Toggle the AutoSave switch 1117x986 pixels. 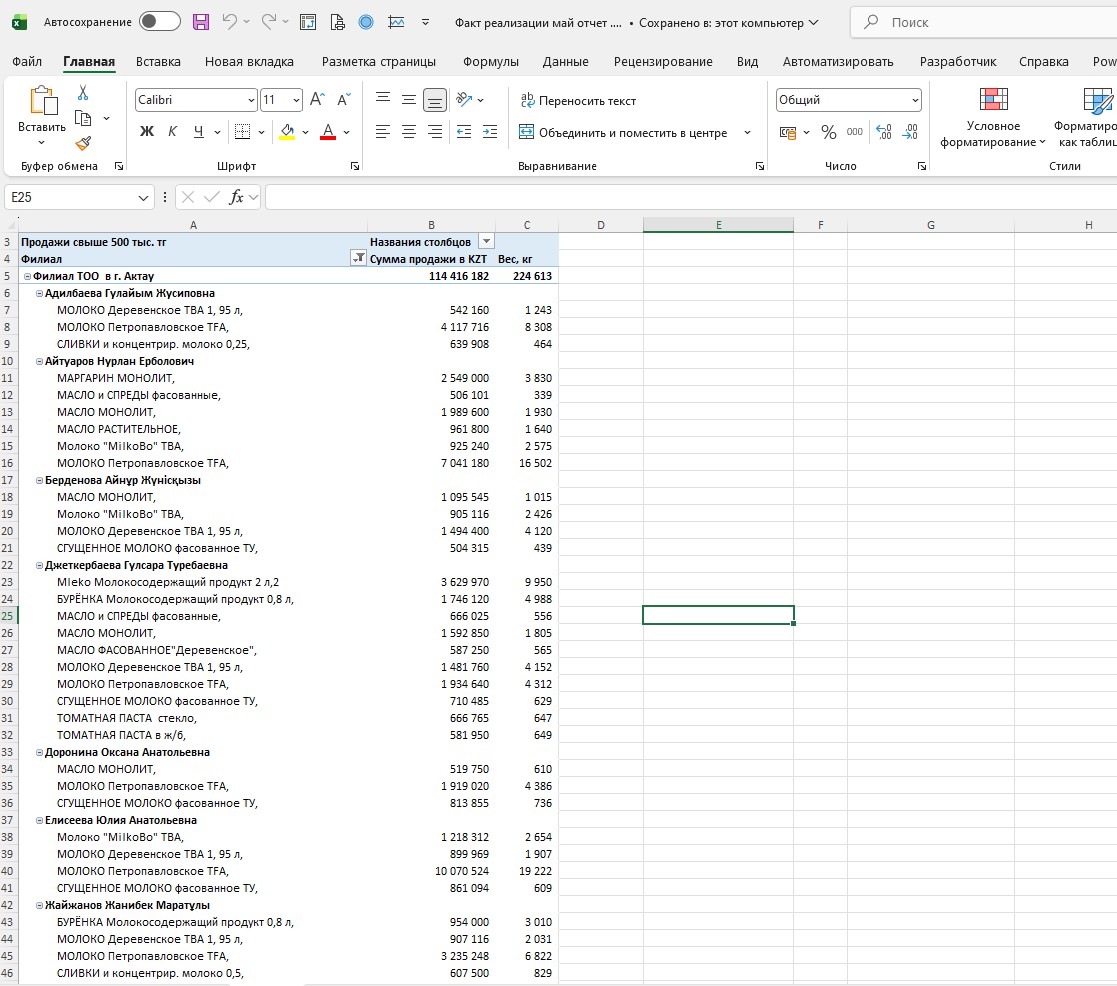[160, 21]
